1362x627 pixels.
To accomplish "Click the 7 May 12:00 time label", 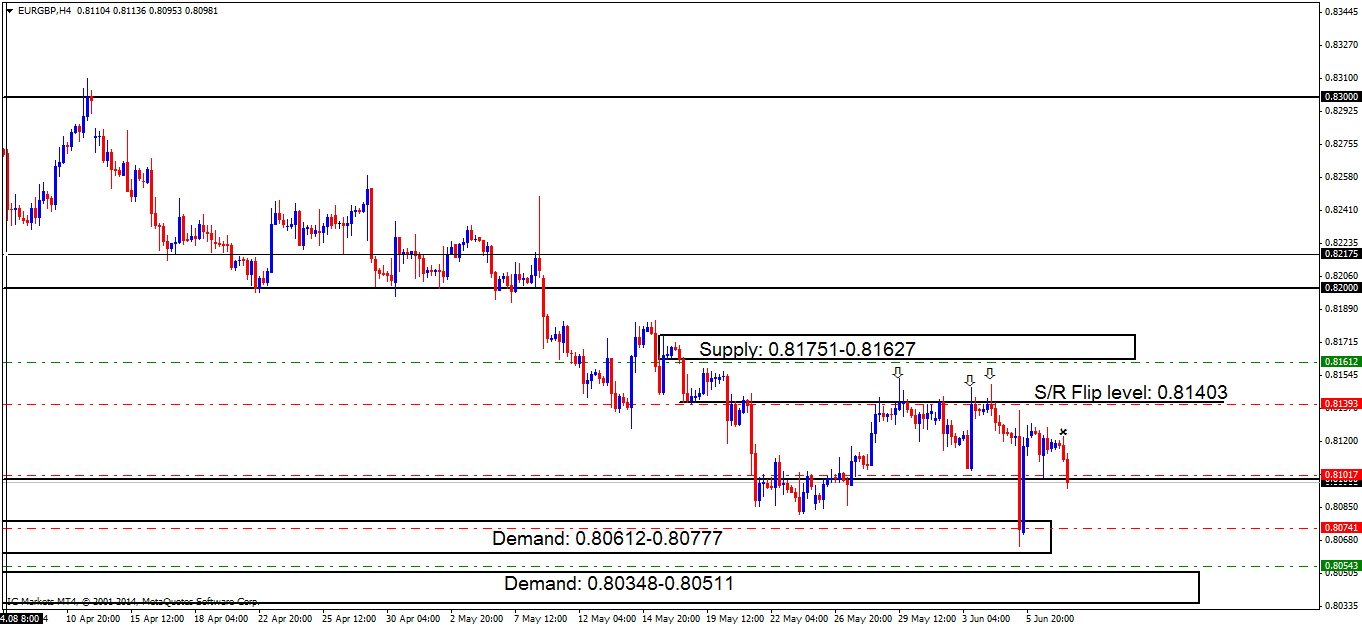I will (x=539, y=619).
